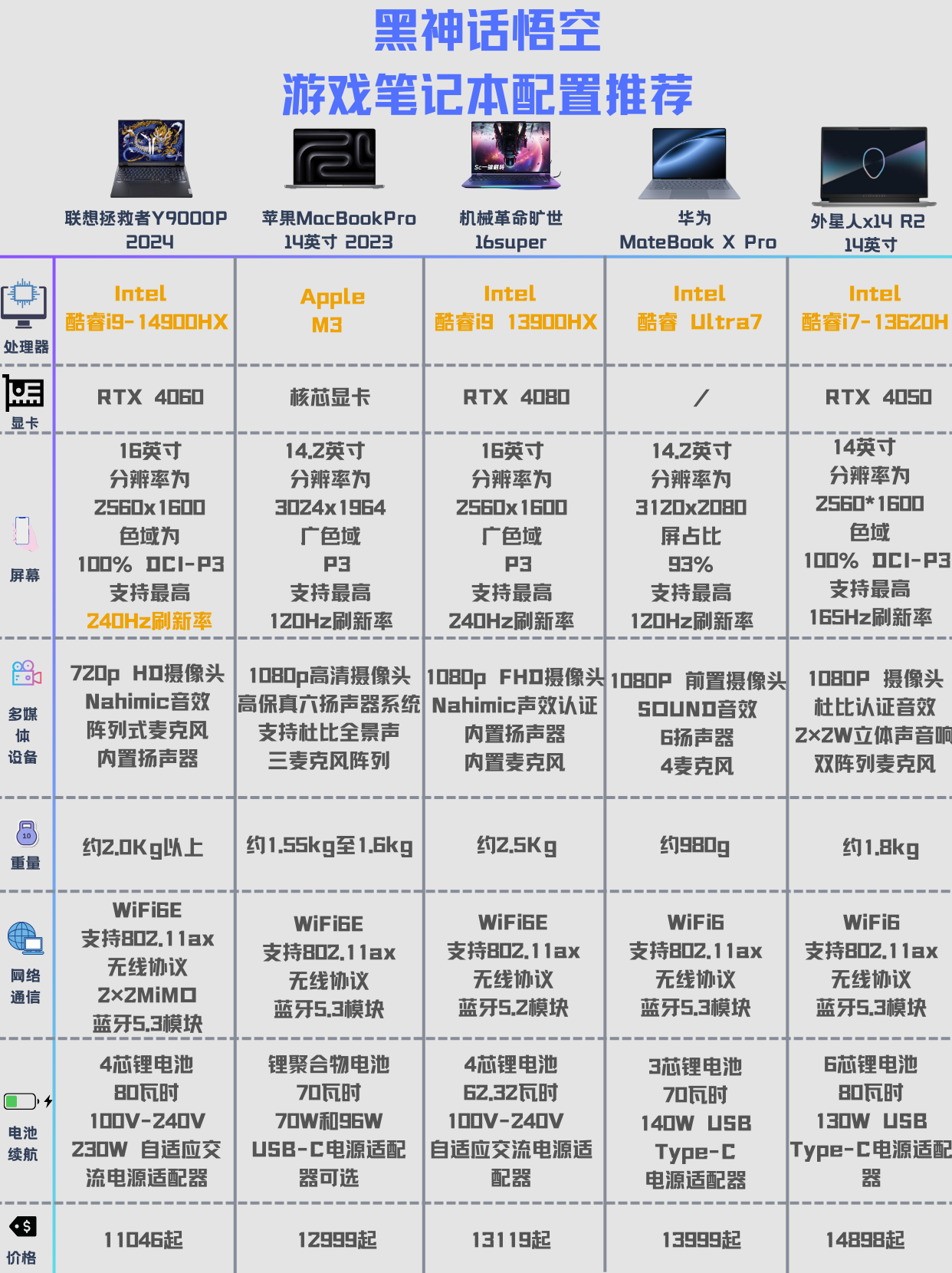Select the MacBook Pro laptop image
952x1273 pixels.
point(334,158)
